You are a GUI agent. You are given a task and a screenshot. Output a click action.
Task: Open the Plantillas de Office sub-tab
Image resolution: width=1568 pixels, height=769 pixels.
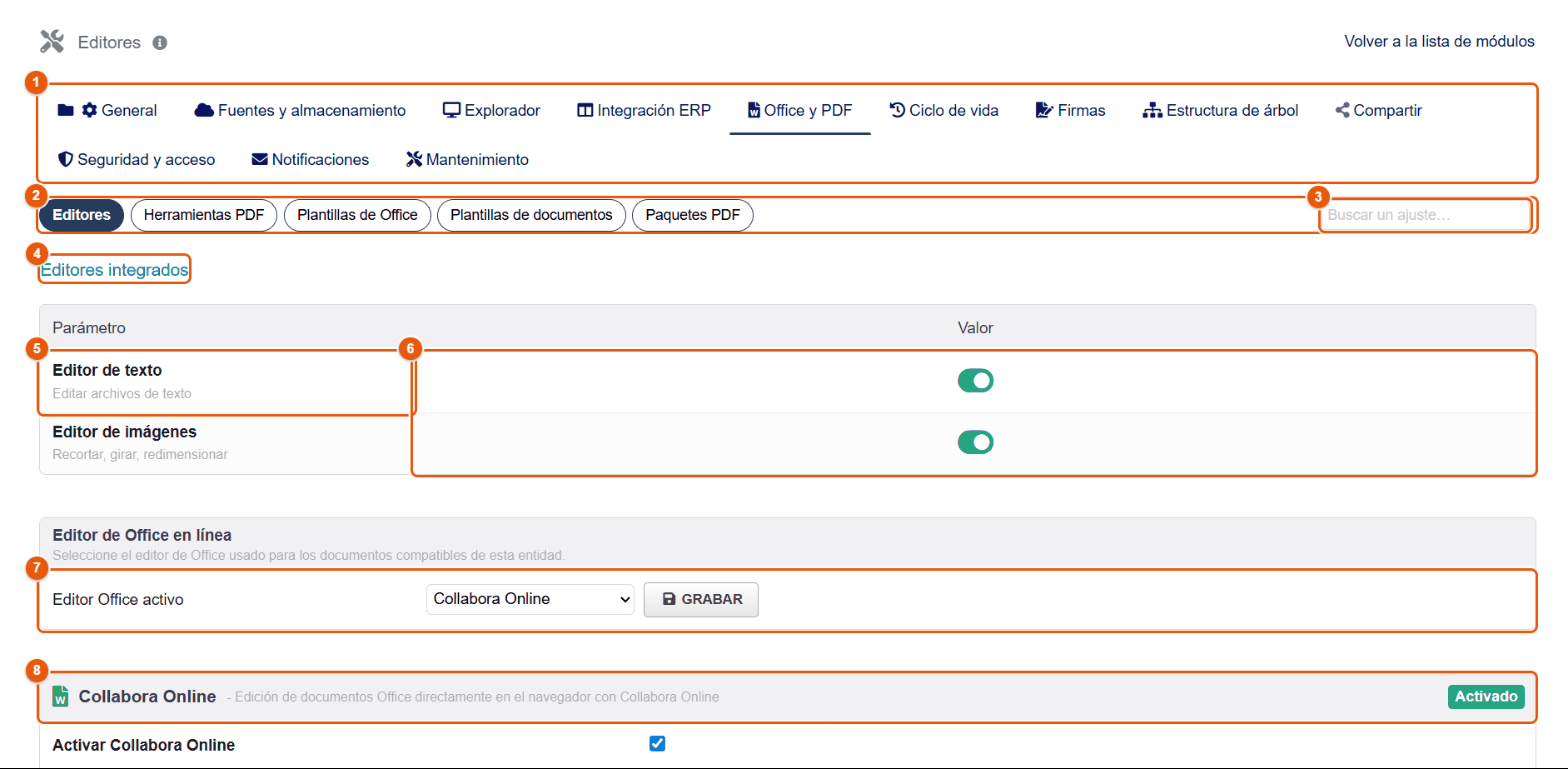click(357, 215)
